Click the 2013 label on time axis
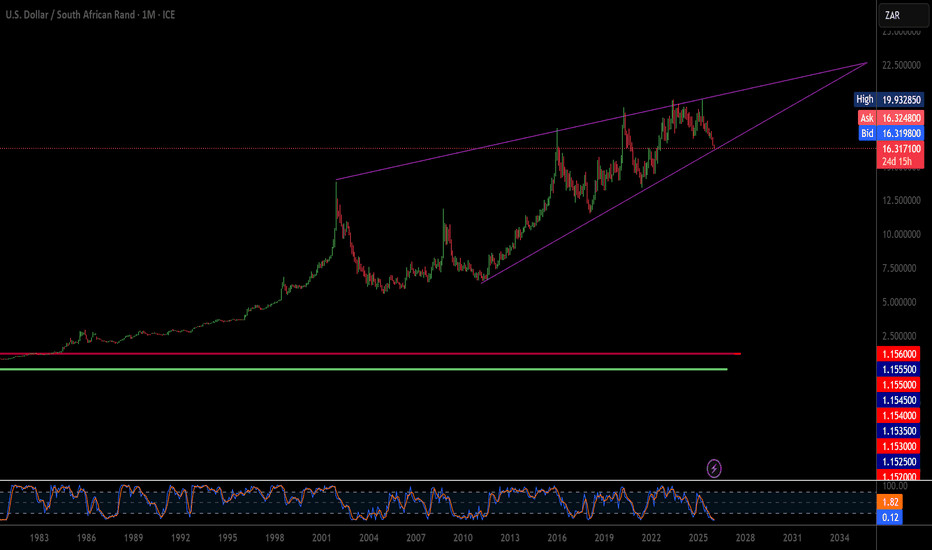 [x=510, y=538]
